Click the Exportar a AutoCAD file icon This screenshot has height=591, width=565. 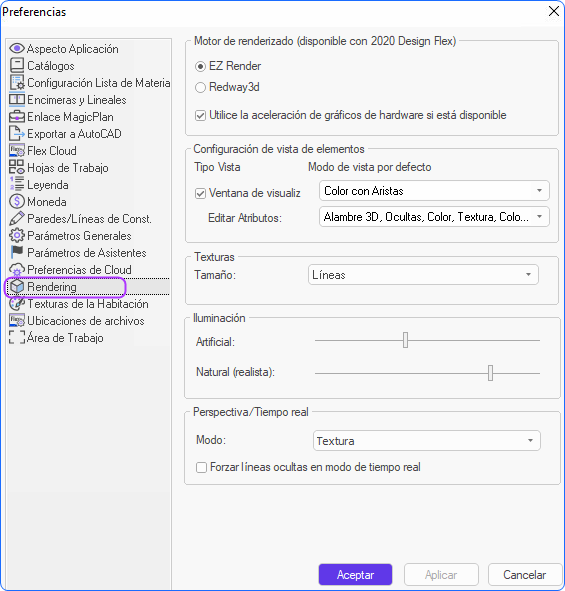[17, 133]
